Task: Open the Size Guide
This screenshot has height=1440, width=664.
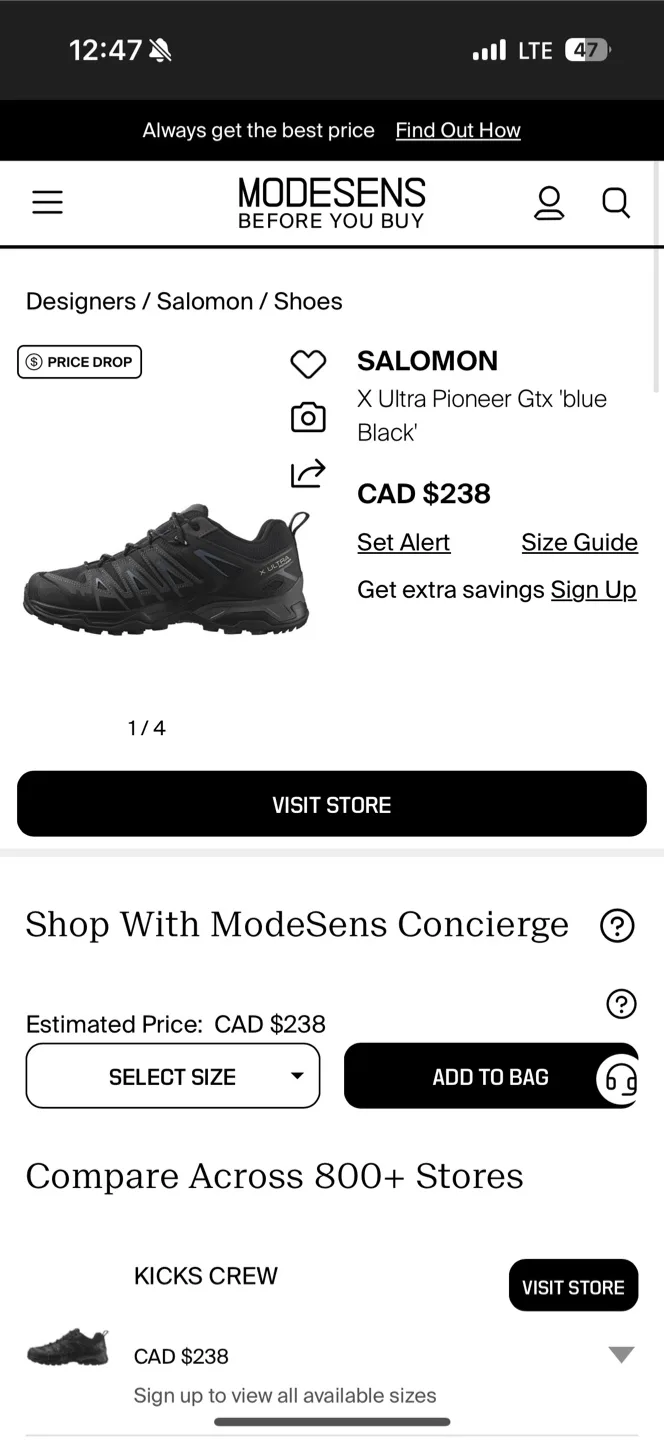Action: point(579,542)
